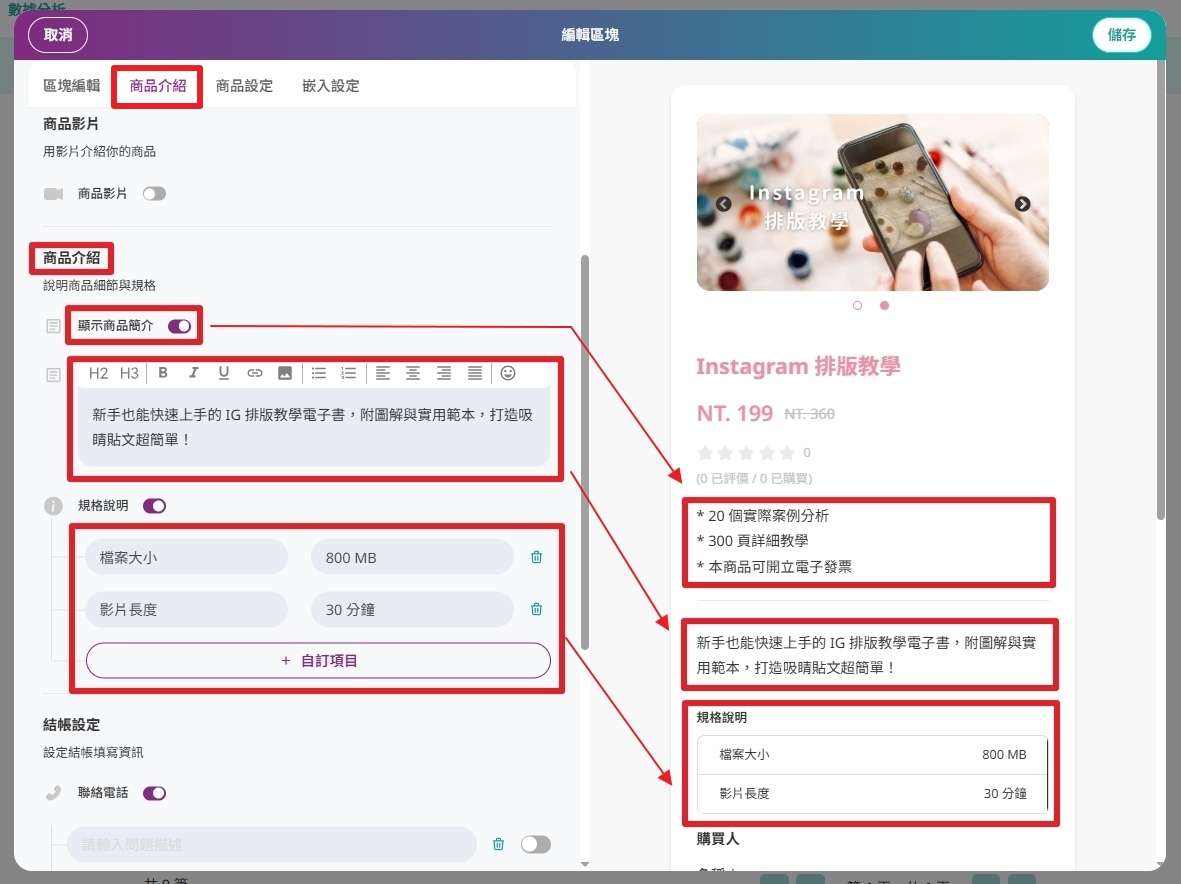Toggle italic formatting in the editor
Screen dimensions: 1181x884
point(194,373)
